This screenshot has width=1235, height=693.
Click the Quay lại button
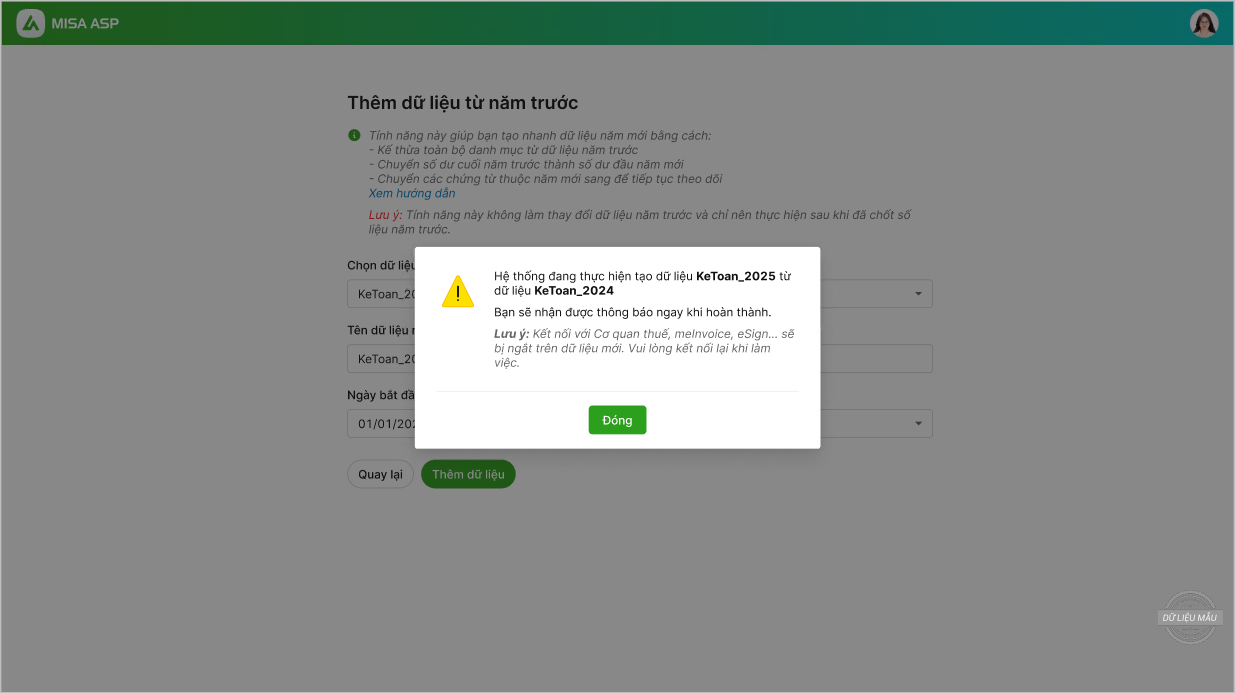tap(380, 474)
